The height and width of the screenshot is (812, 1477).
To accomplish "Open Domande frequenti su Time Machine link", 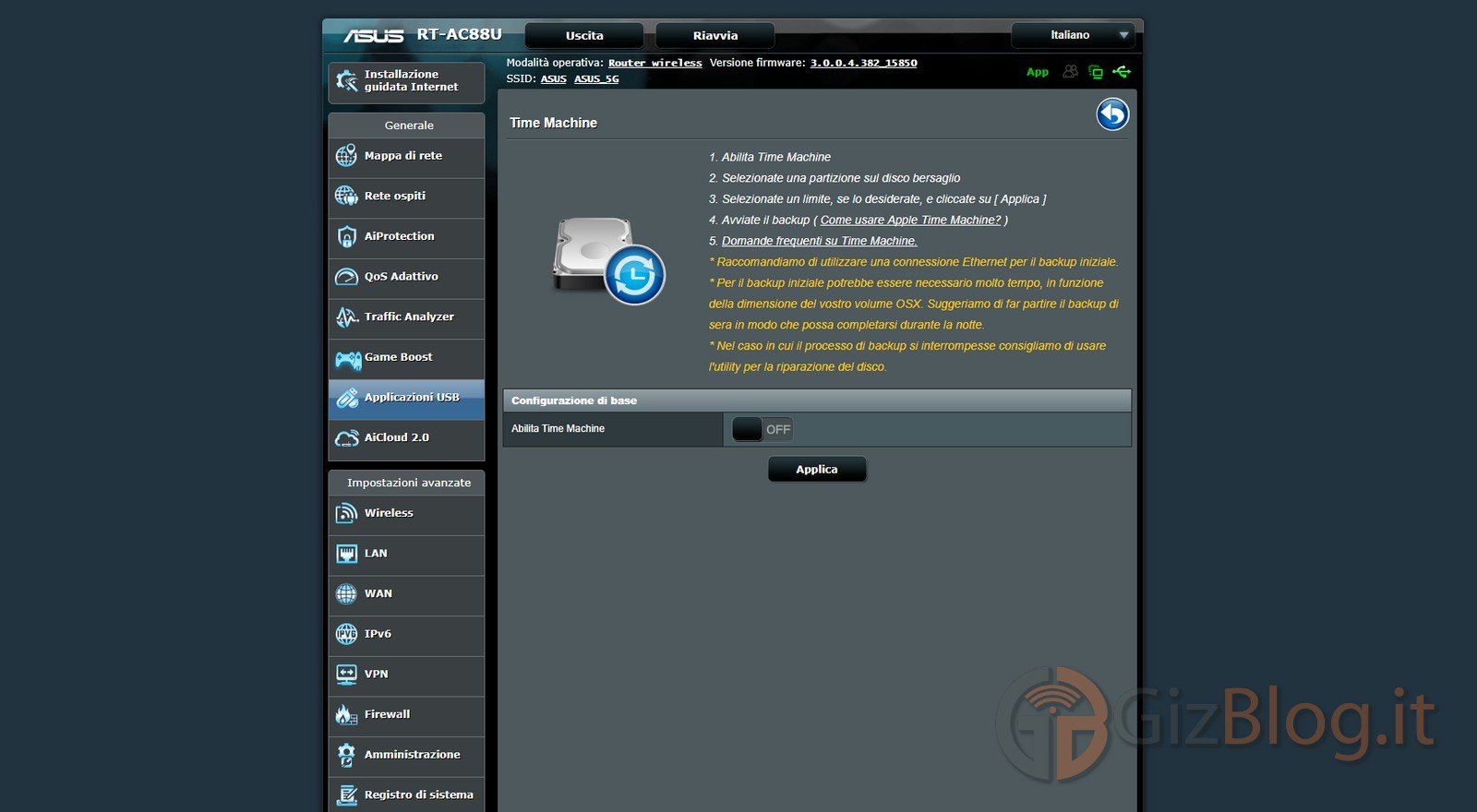I will pos(820,241).
